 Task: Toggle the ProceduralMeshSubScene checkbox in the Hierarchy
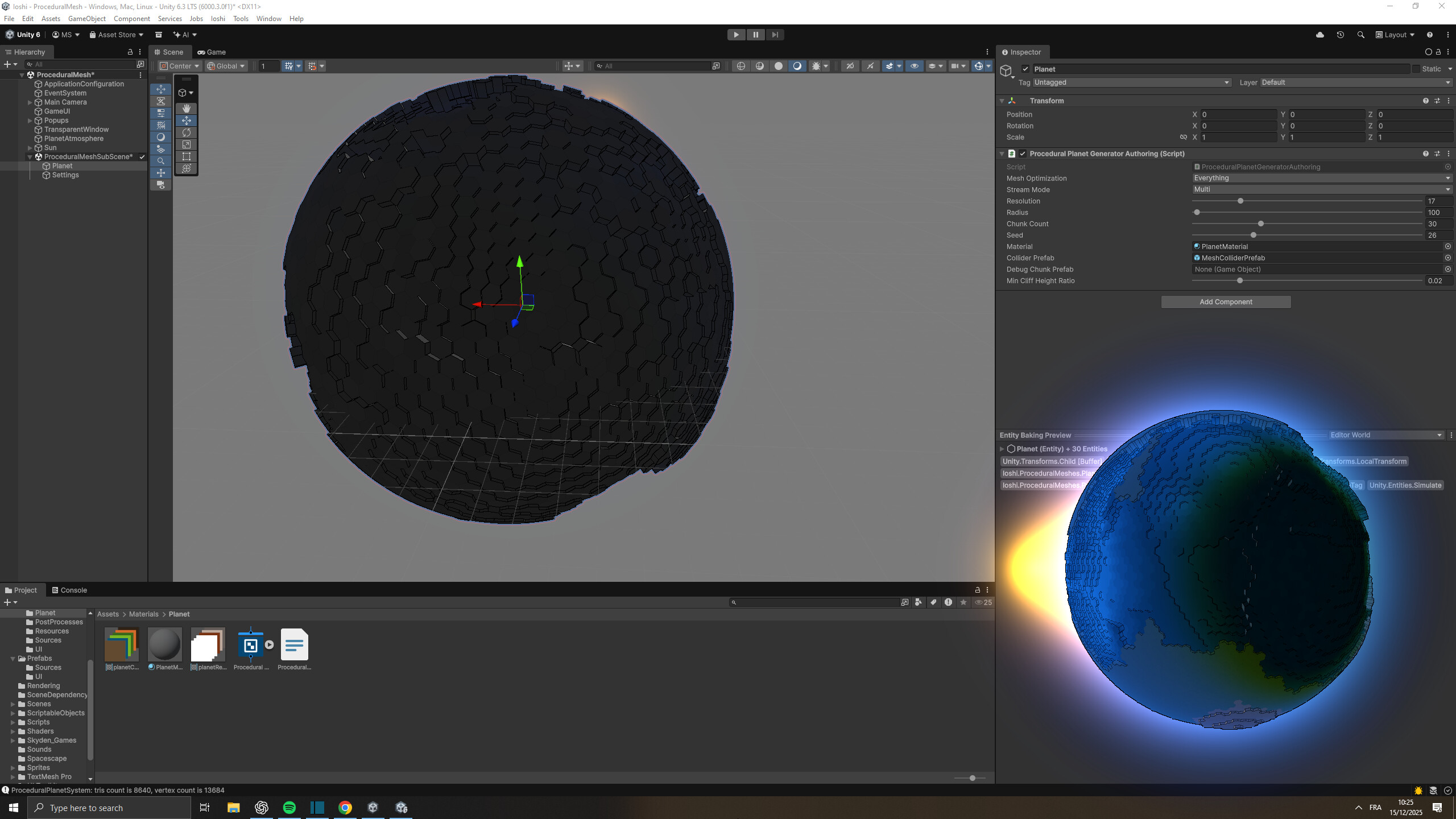(142, 156)
